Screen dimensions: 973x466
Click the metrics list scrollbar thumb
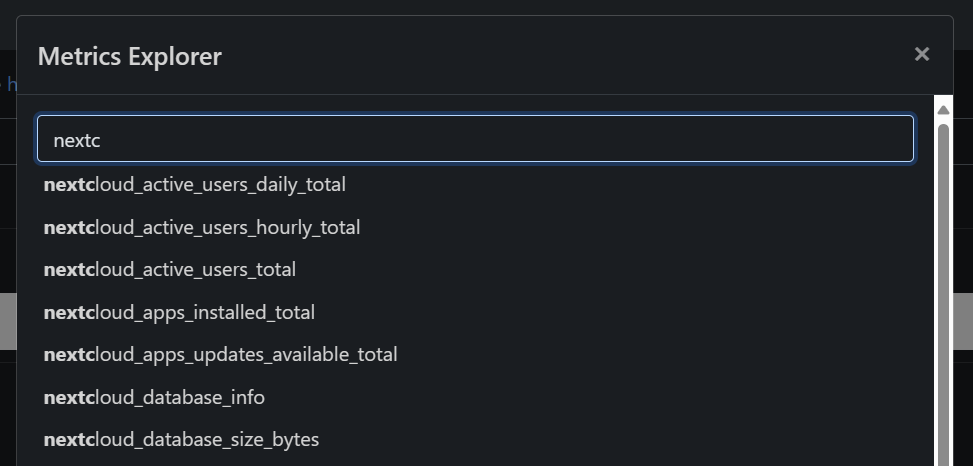pyautogui.click(x=943, y=295)
